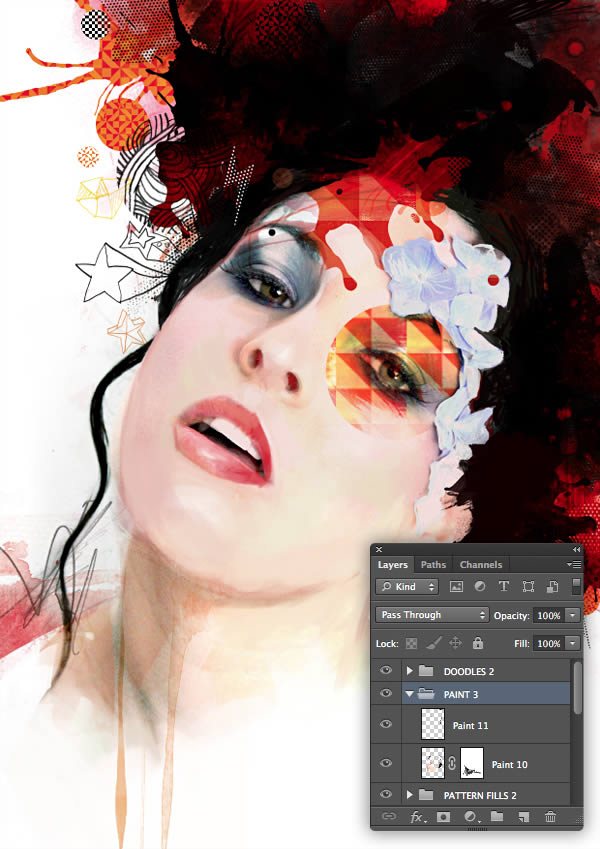Filter layers by pixel layers icon

(x=456, y=586)
